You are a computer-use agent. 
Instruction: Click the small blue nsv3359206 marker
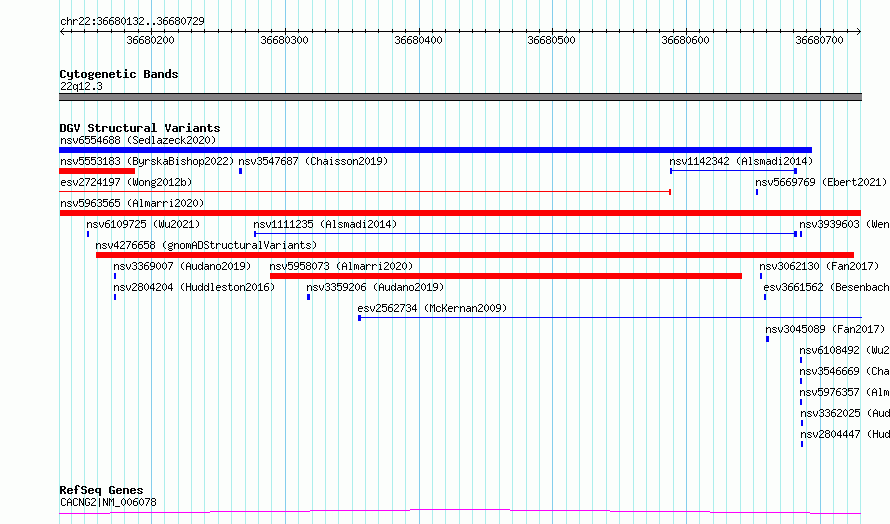coord(308,297)
